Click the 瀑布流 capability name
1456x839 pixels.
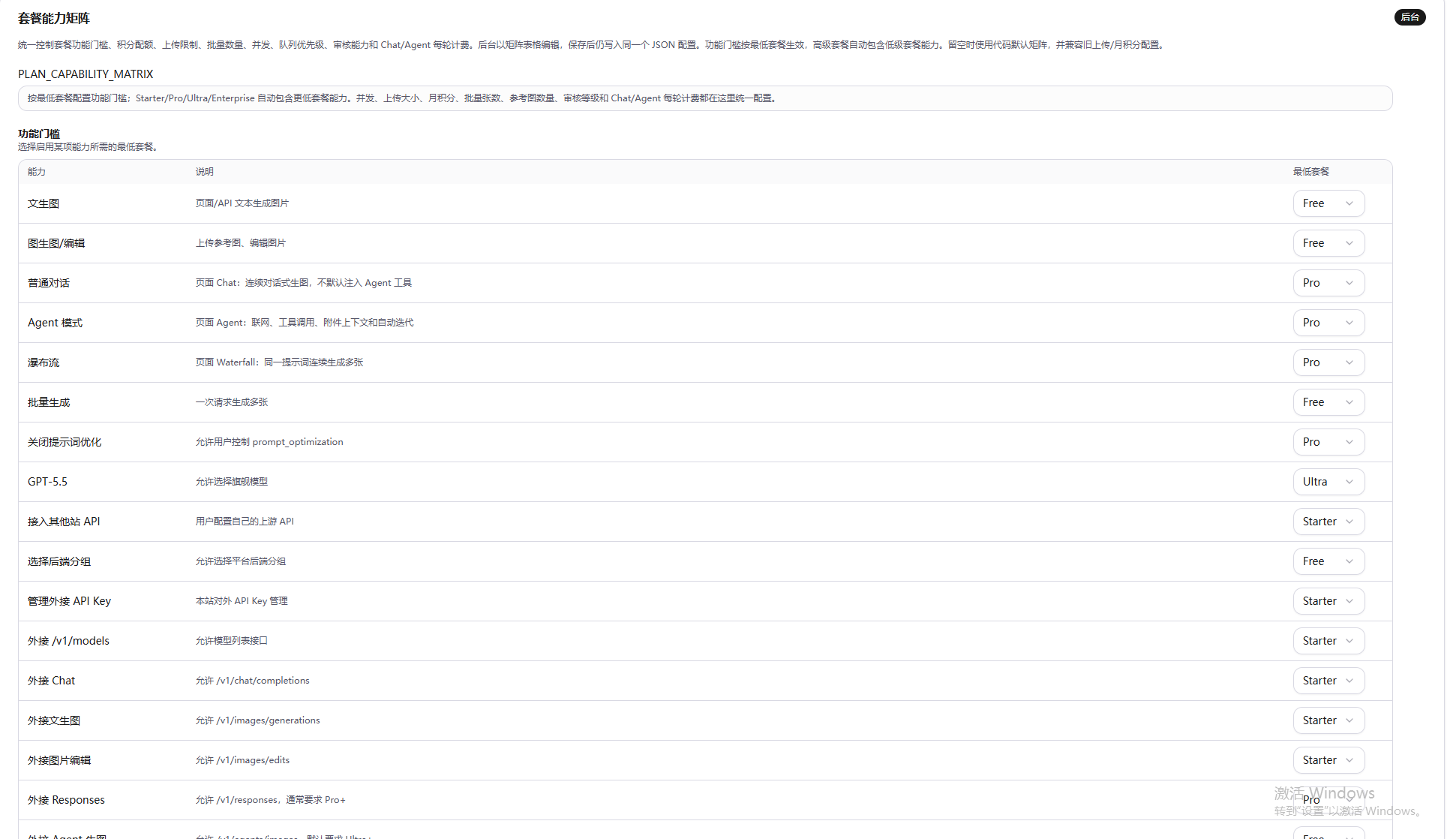point(44,362)
